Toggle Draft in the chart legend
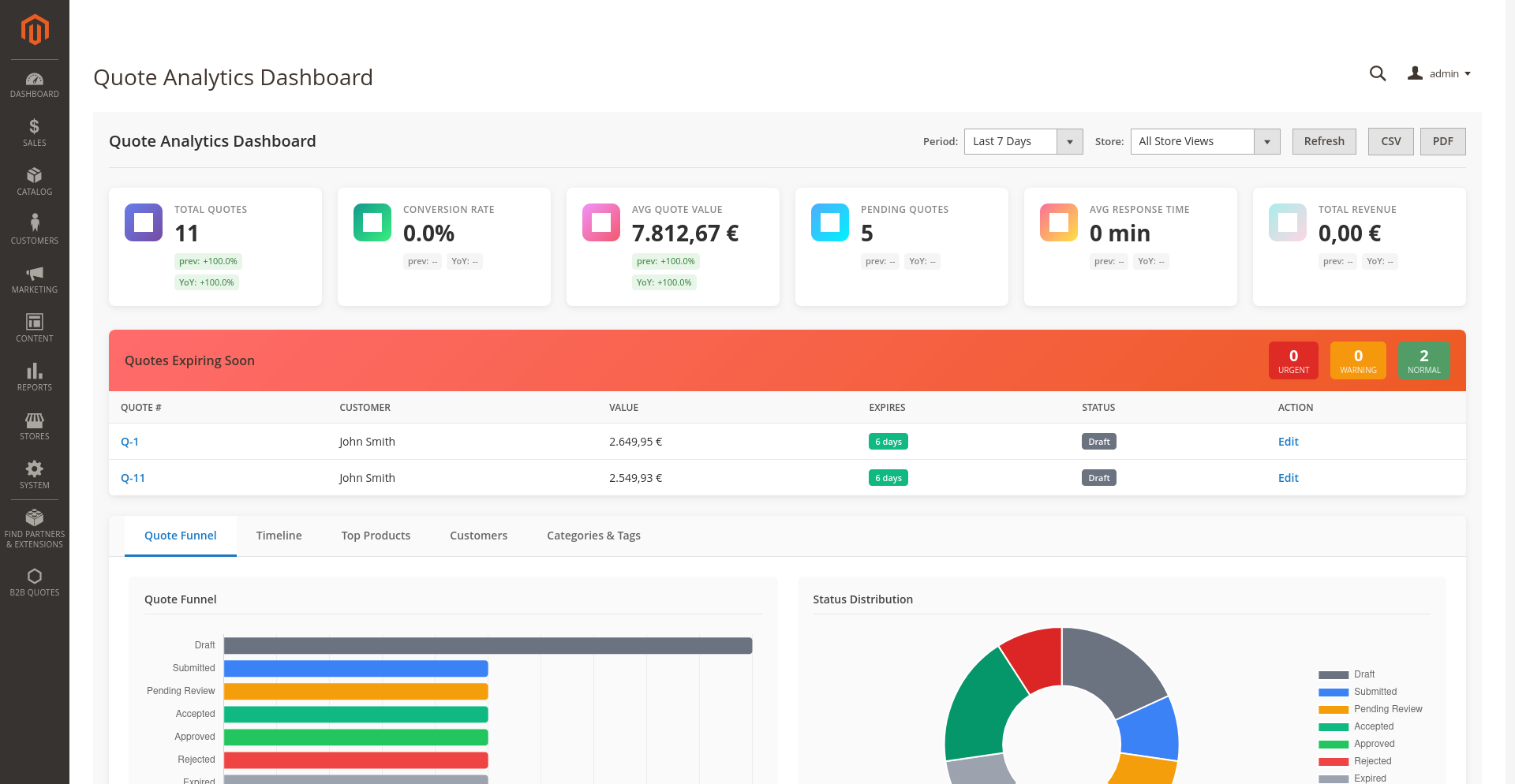This screenshot has width=1515, height=784. [1346, 674]
